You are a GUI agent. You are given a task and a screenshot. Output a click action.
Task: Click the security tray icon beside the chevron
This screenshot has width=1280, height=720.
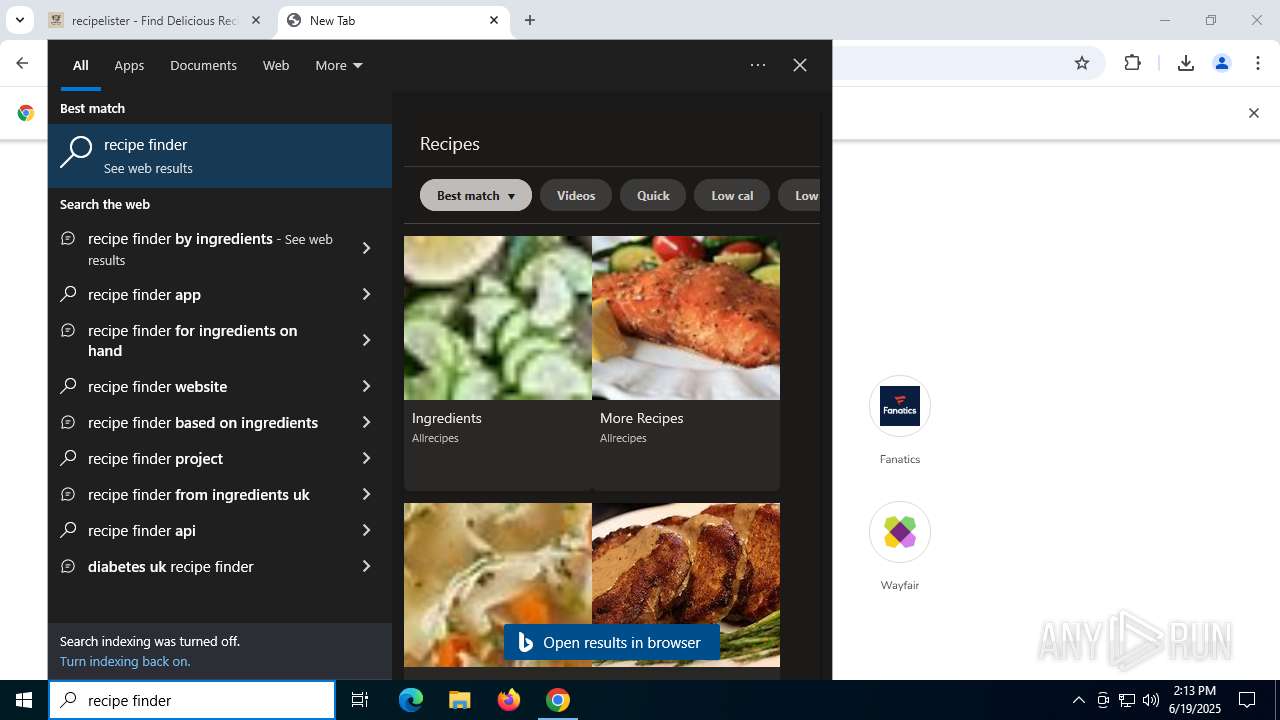coord(1103,700)
